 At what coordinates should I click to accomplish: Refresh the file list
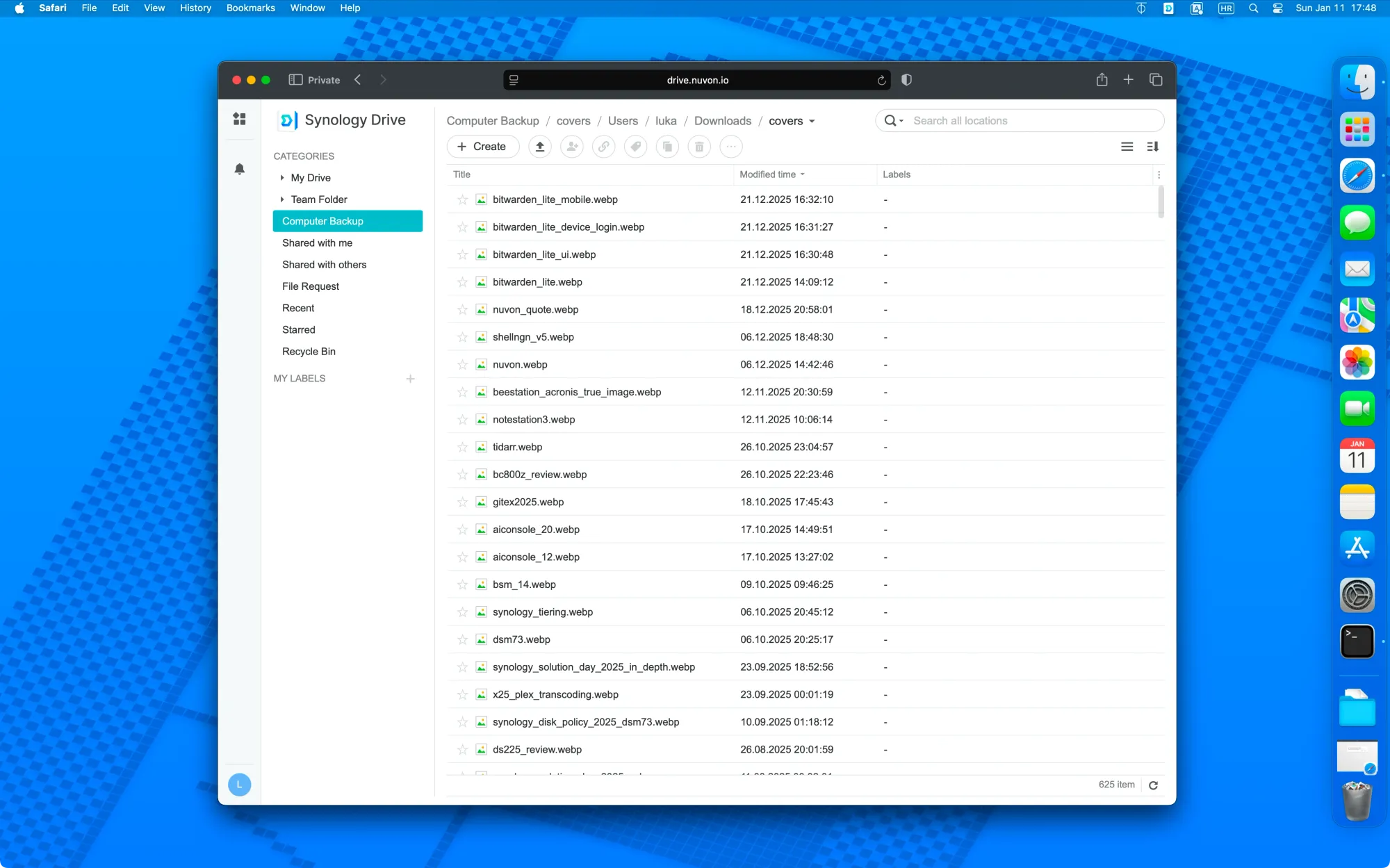click(1153, 785)
